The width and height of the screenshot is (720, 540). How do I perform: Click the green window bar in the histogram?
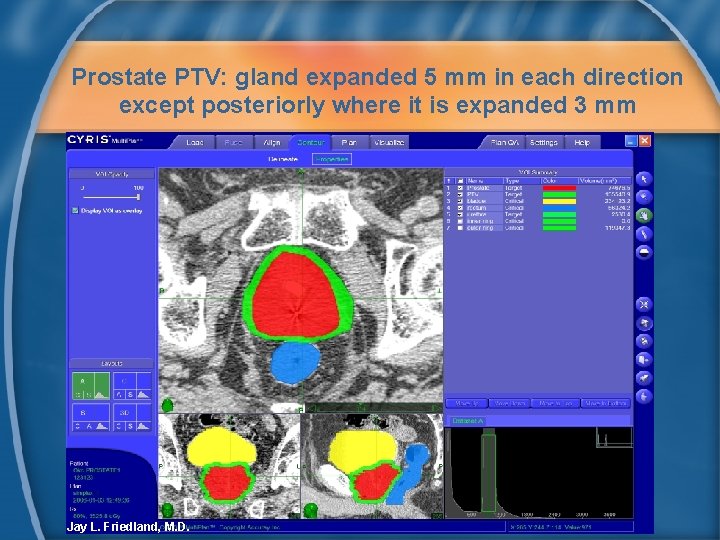pyautogui.click(x=489, y=472)
